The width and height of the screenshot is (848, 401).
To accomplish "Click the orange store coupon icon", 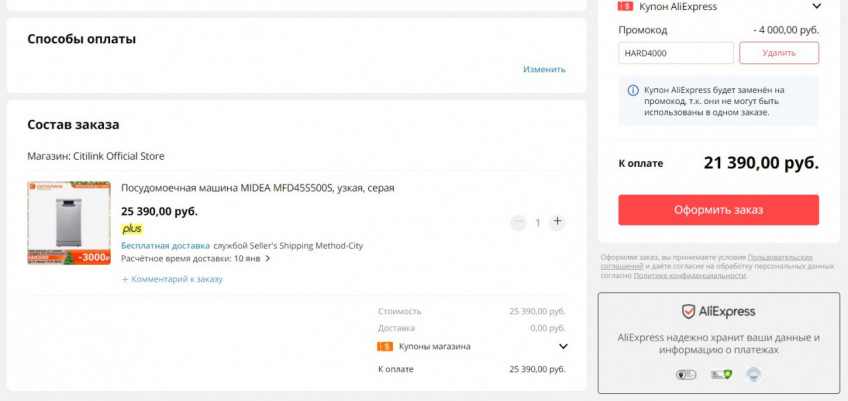I will 384,347.
